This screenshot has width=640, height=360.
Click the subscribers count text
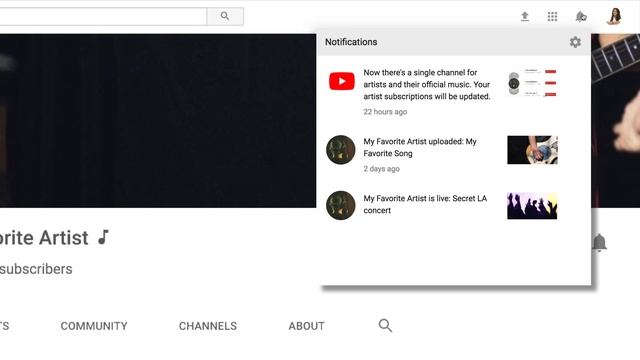[36, 269]
